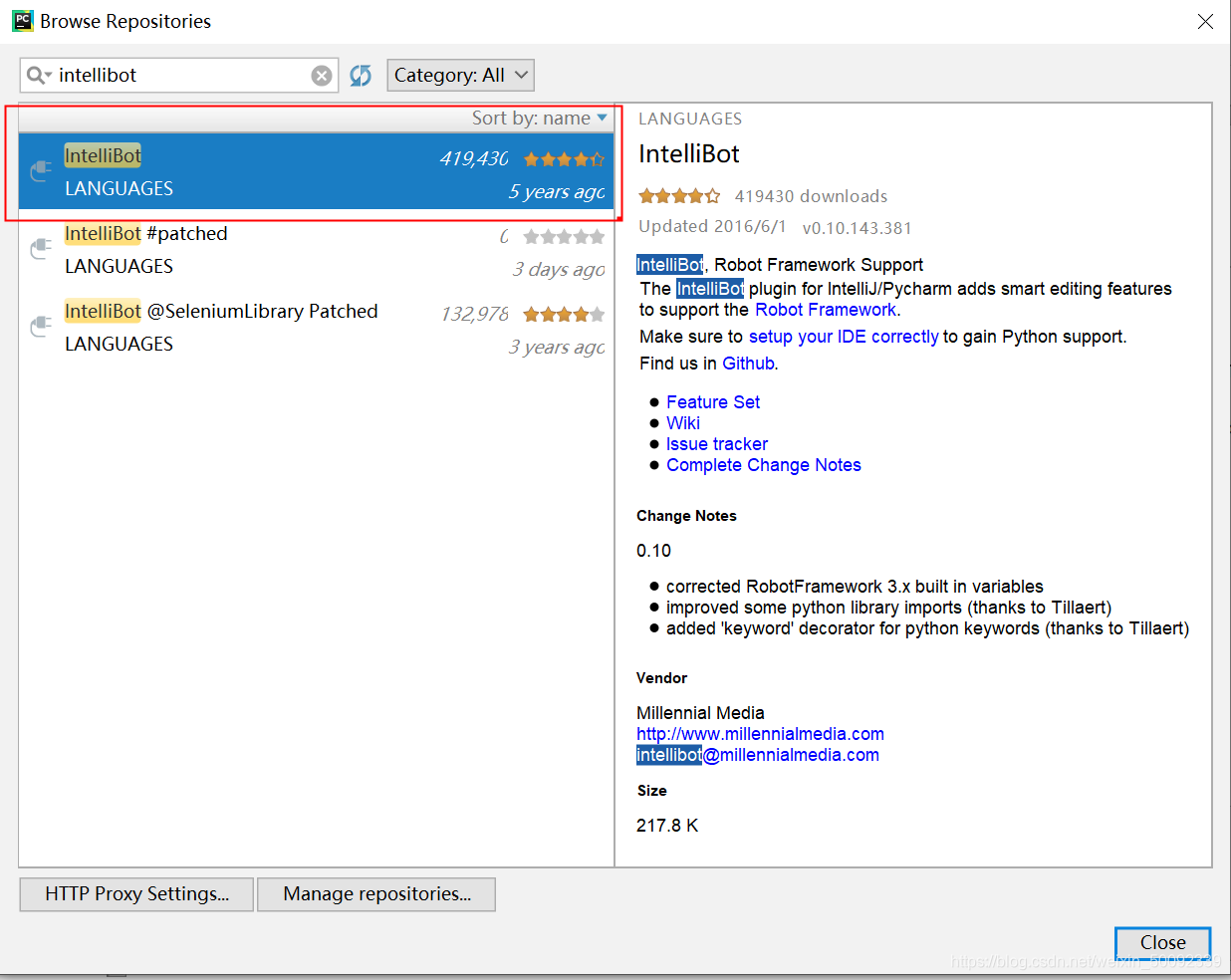Click the Close button
Viewport: 1231px width, 980px height.
[x=1162, y=942]
